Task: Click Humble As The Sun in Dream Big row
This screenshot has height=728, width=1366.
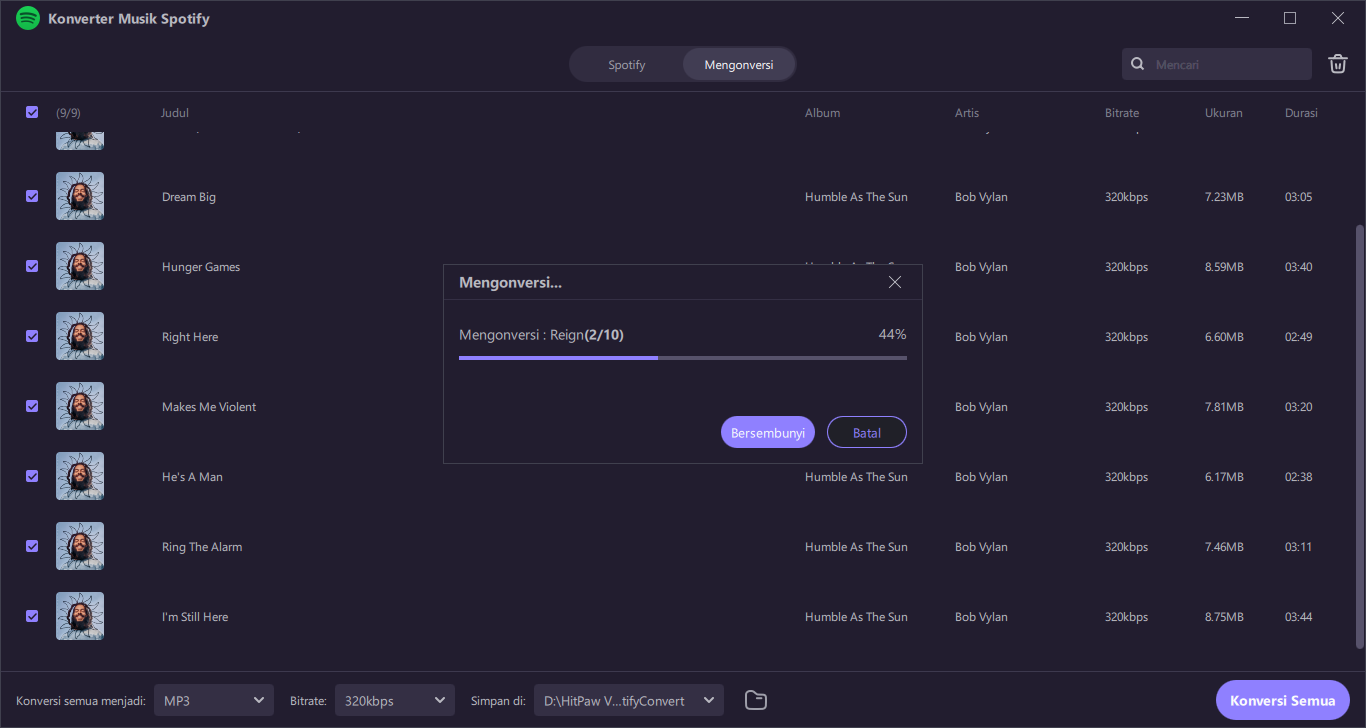Action: point(856,197)
